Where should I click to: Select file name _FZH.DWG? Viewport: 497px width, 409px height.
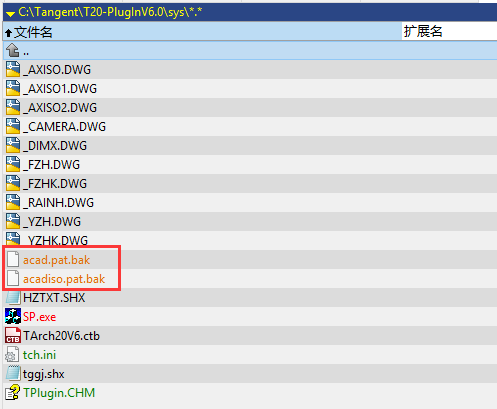coord(52,165)
